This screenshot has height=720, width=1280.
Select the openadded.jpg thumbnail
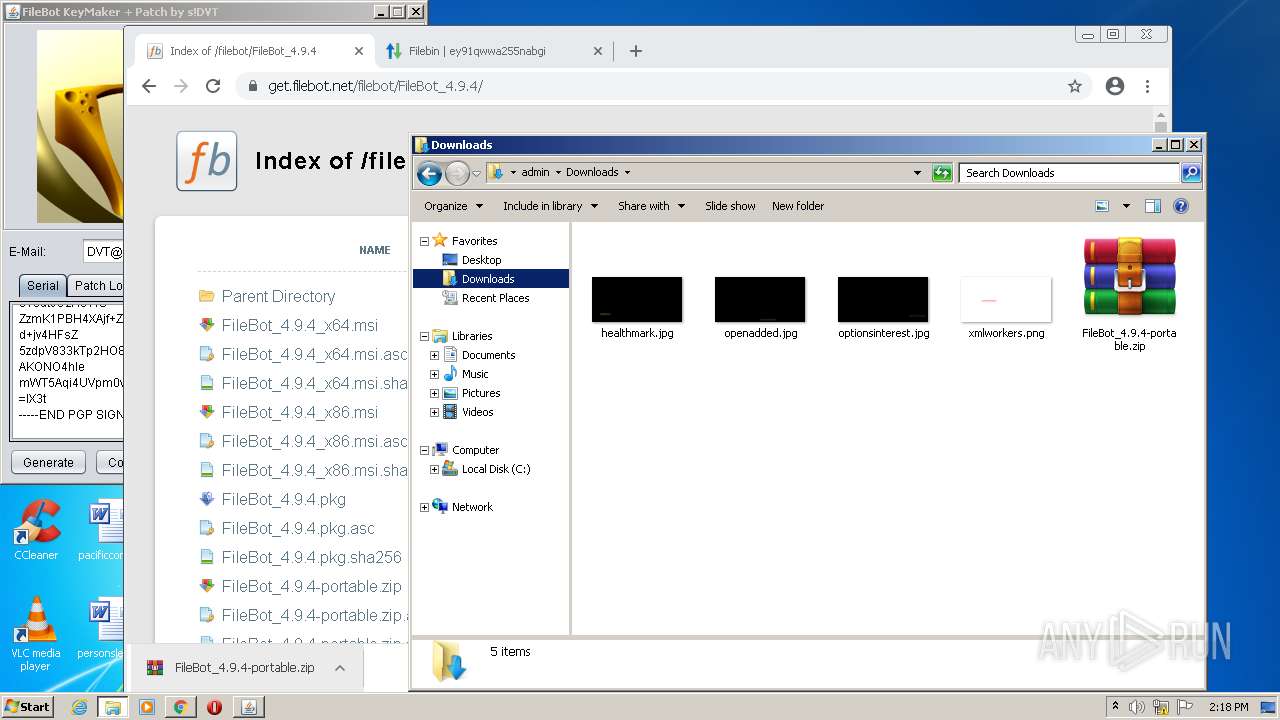pyautogui.click(x=760, y=300)
